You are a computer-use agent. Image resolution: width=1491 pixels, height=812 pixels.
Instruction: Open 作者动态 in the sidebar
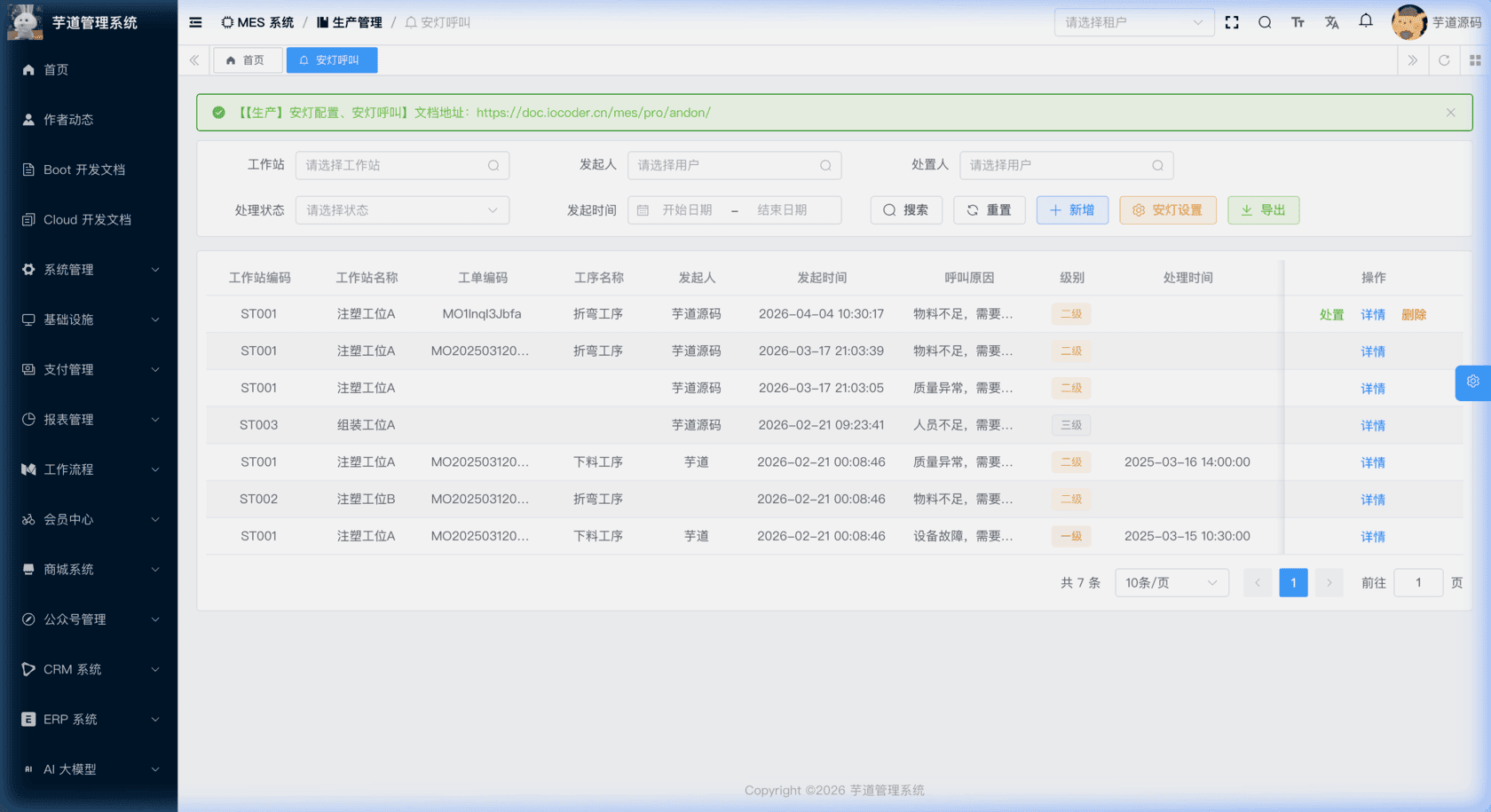tap(68, 120)
